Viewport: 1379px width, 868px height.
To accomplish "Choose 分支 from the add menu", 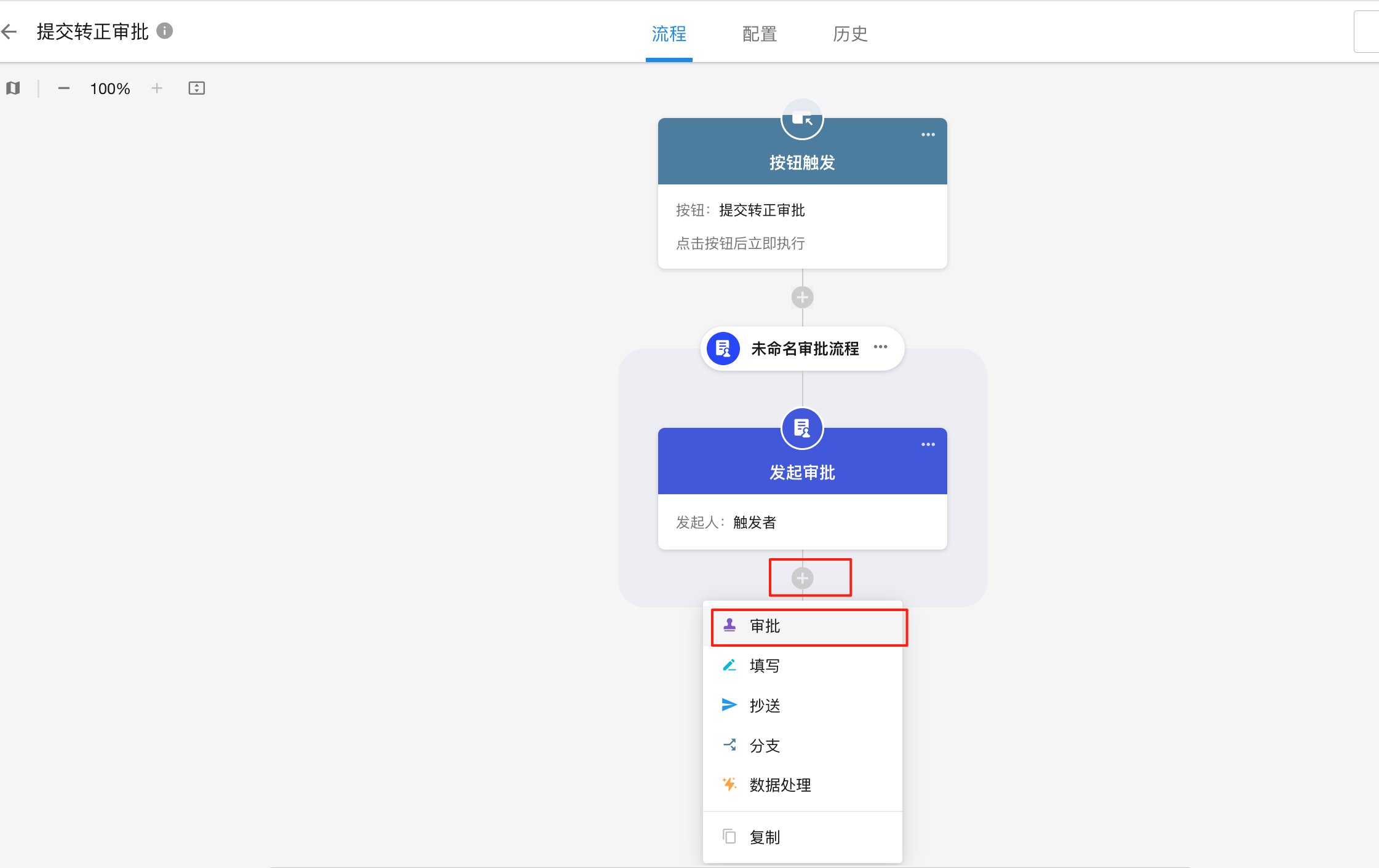I will 802,746.
